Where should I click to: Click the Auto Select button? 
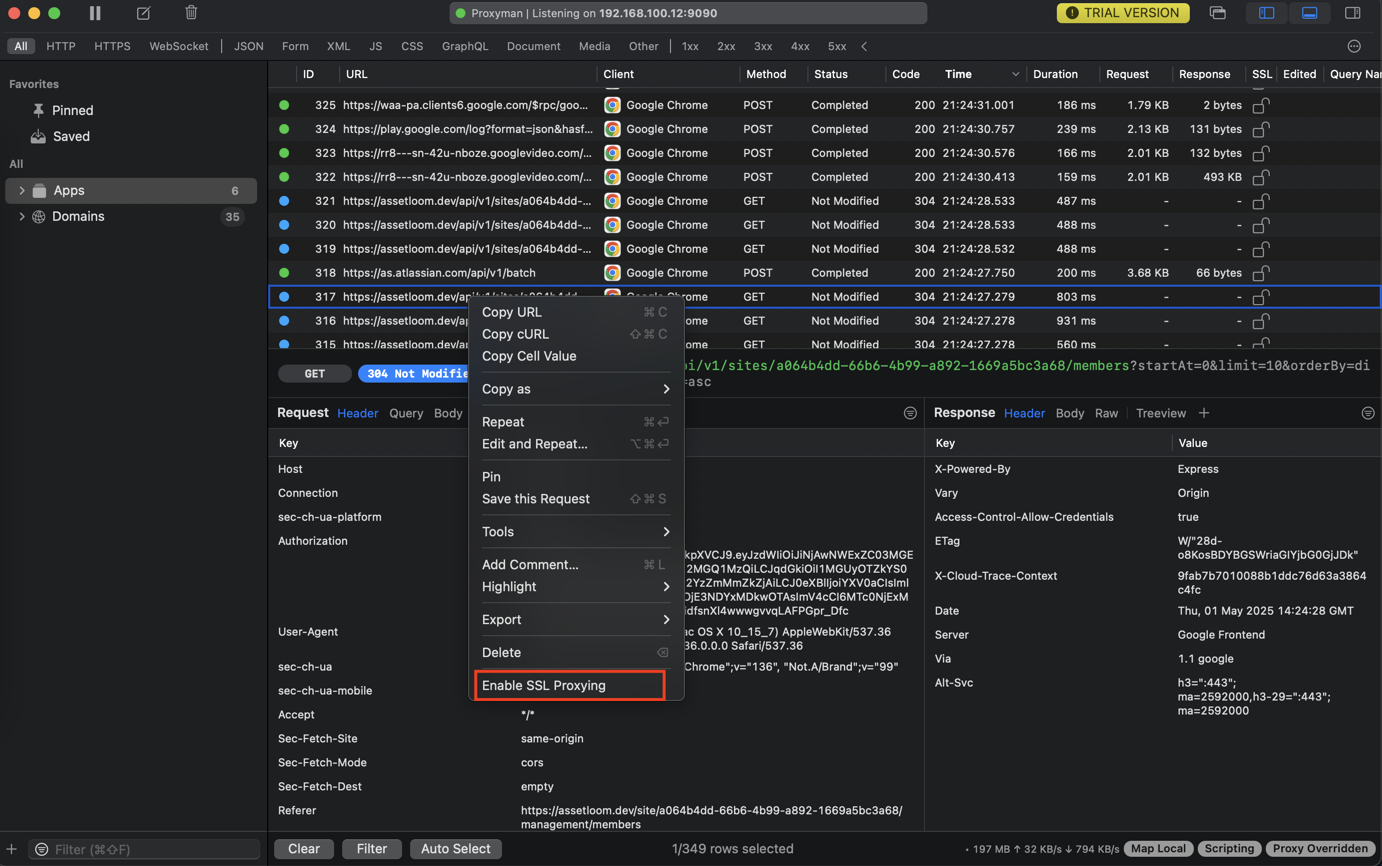click(x=455, y=849)
